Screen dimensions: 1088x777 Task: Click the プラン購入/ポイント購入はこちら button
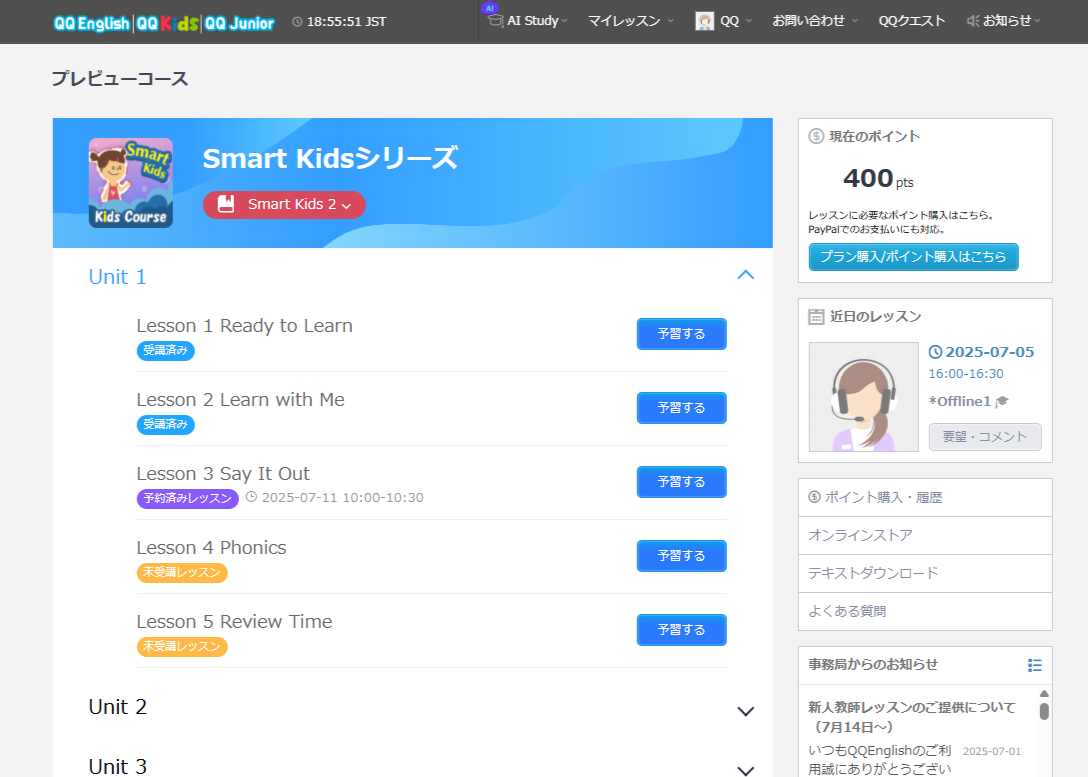[x=913, y=257]
